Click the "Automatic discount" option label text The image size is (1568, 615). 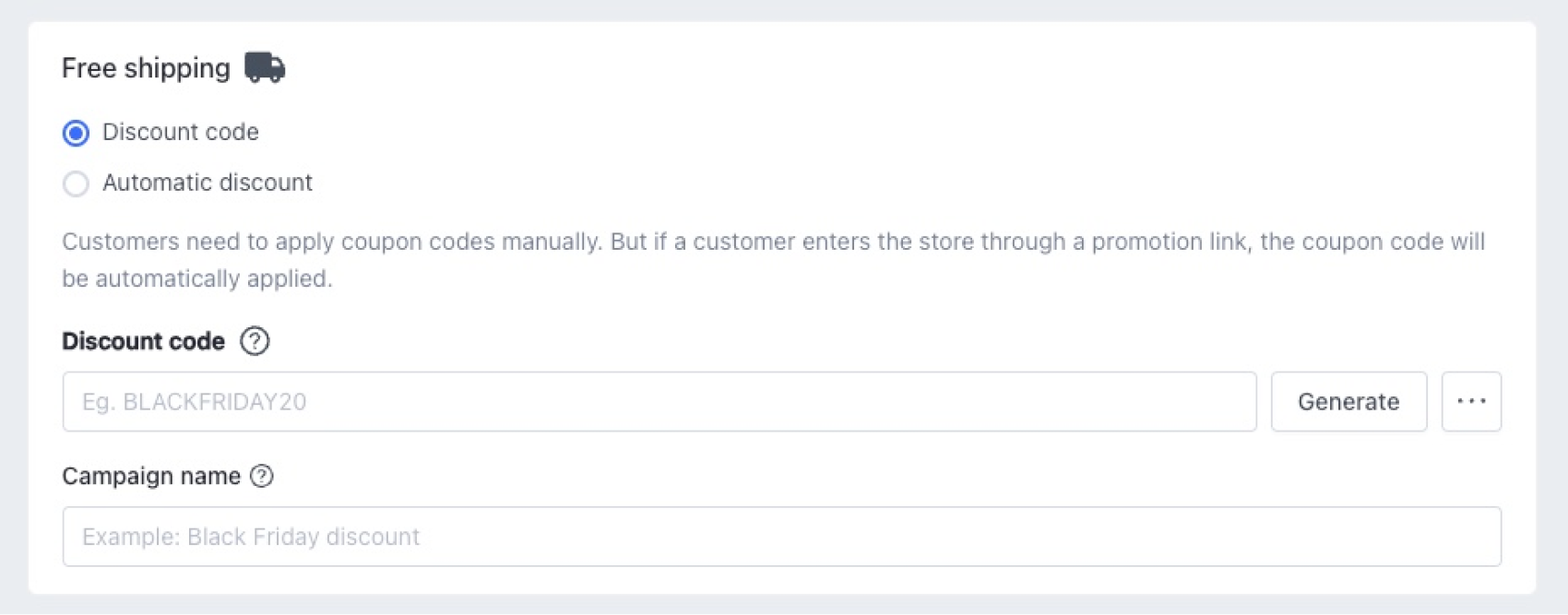pos(208,183)
